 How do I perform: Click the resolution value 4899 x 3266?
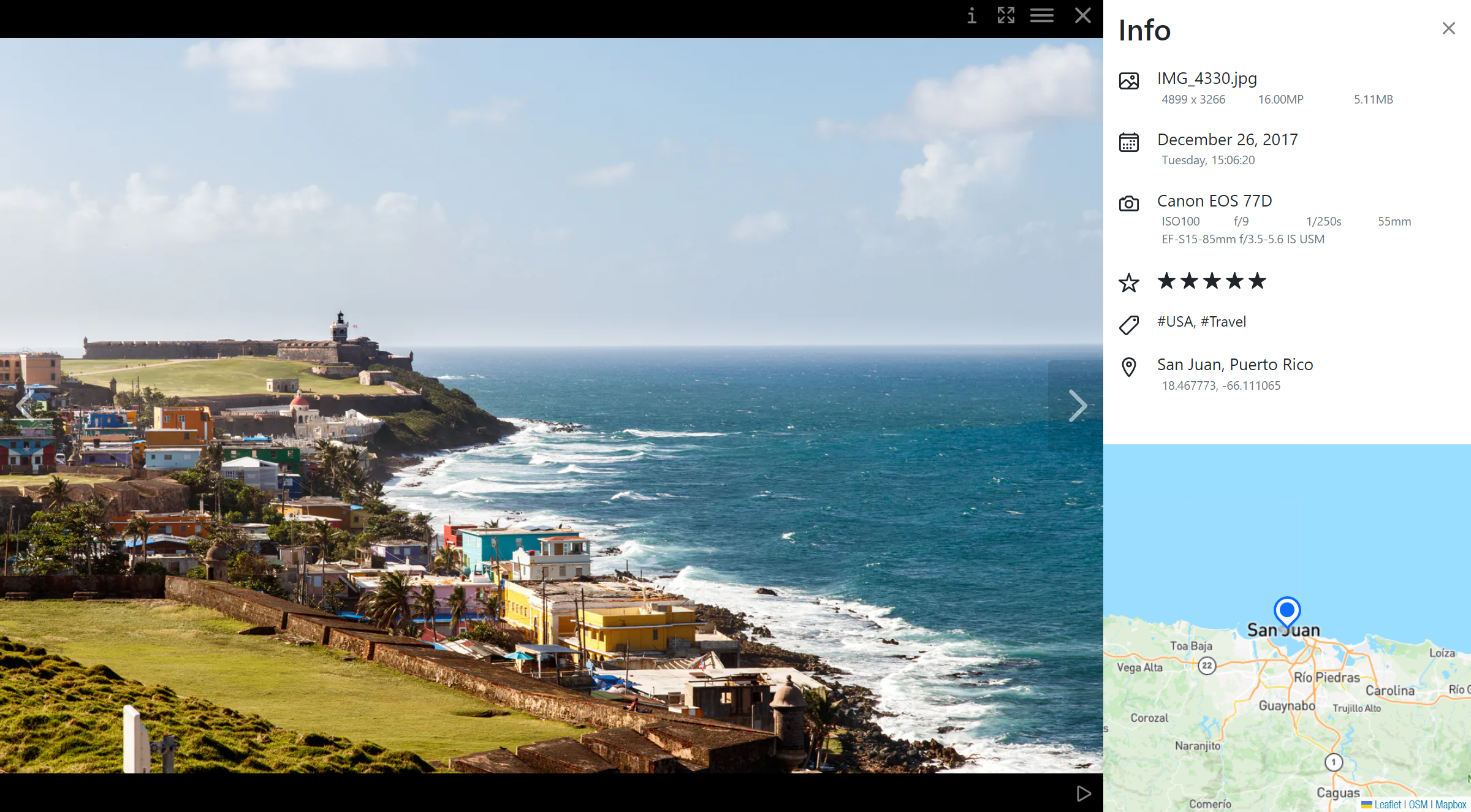1193,99
